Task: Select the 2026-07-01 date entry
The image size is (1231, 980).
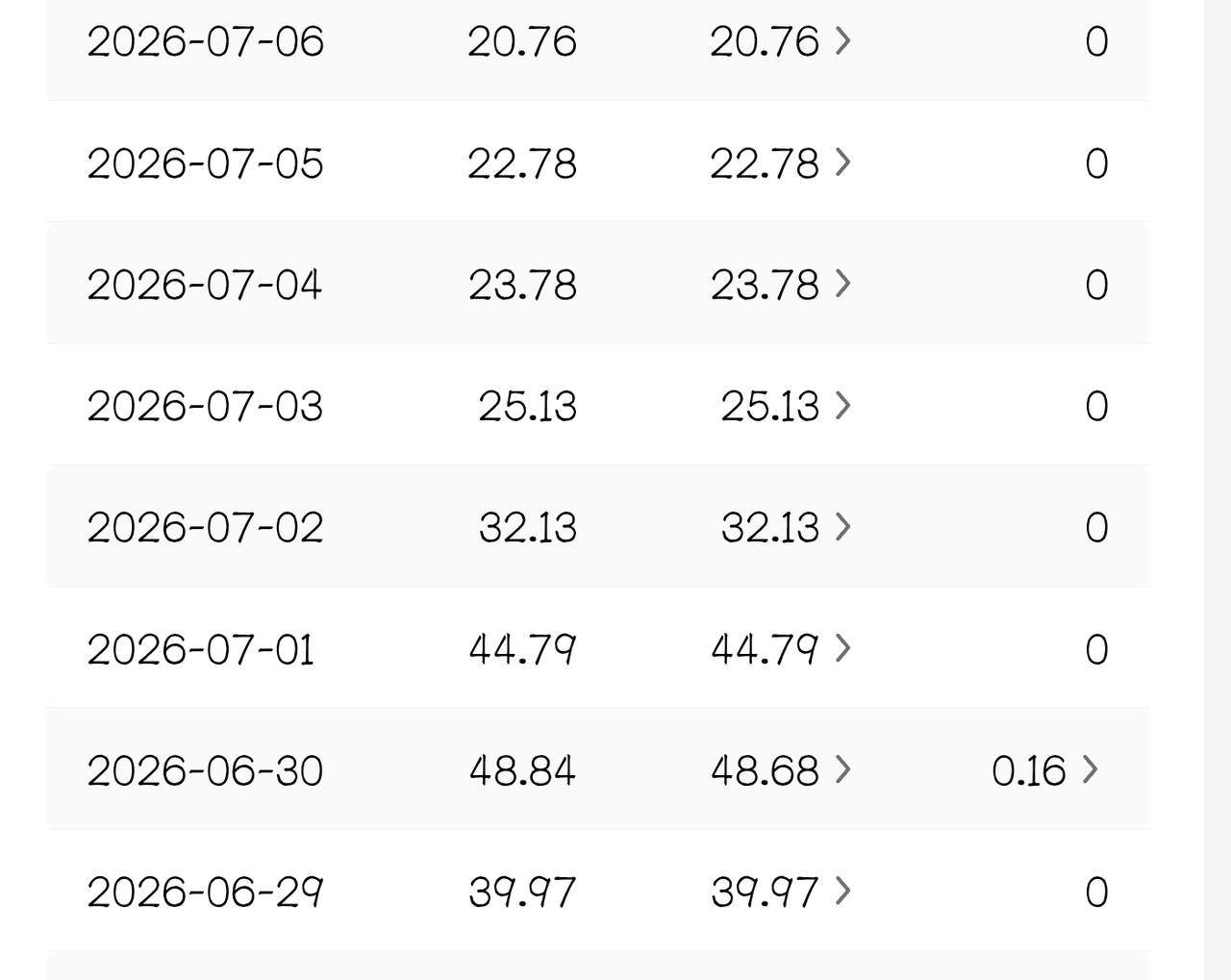Action: (x=200, y=649)
